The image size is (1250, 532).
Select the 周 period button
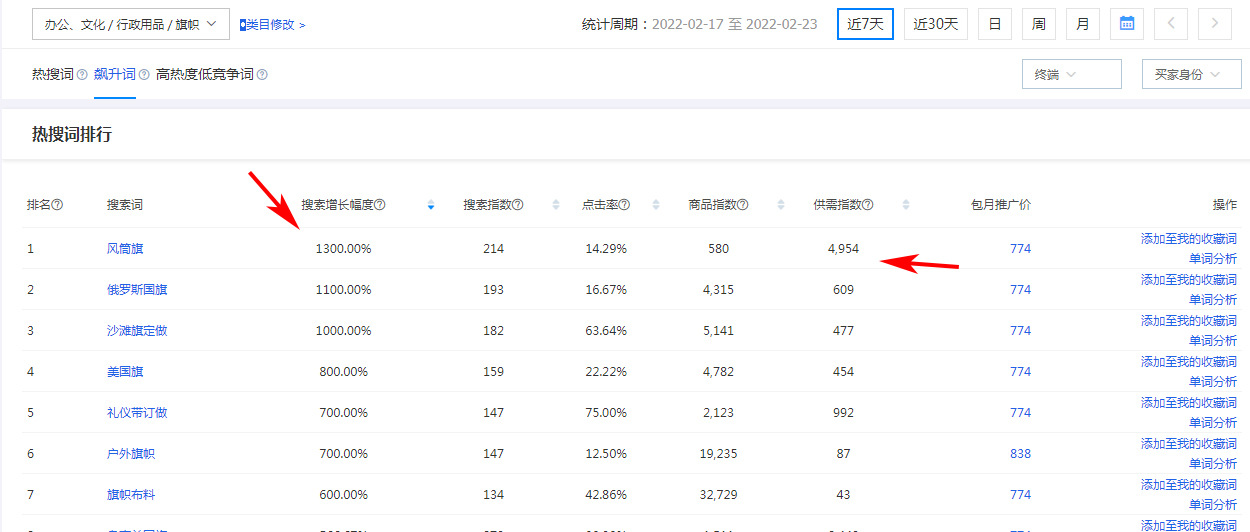[1039, 23]
